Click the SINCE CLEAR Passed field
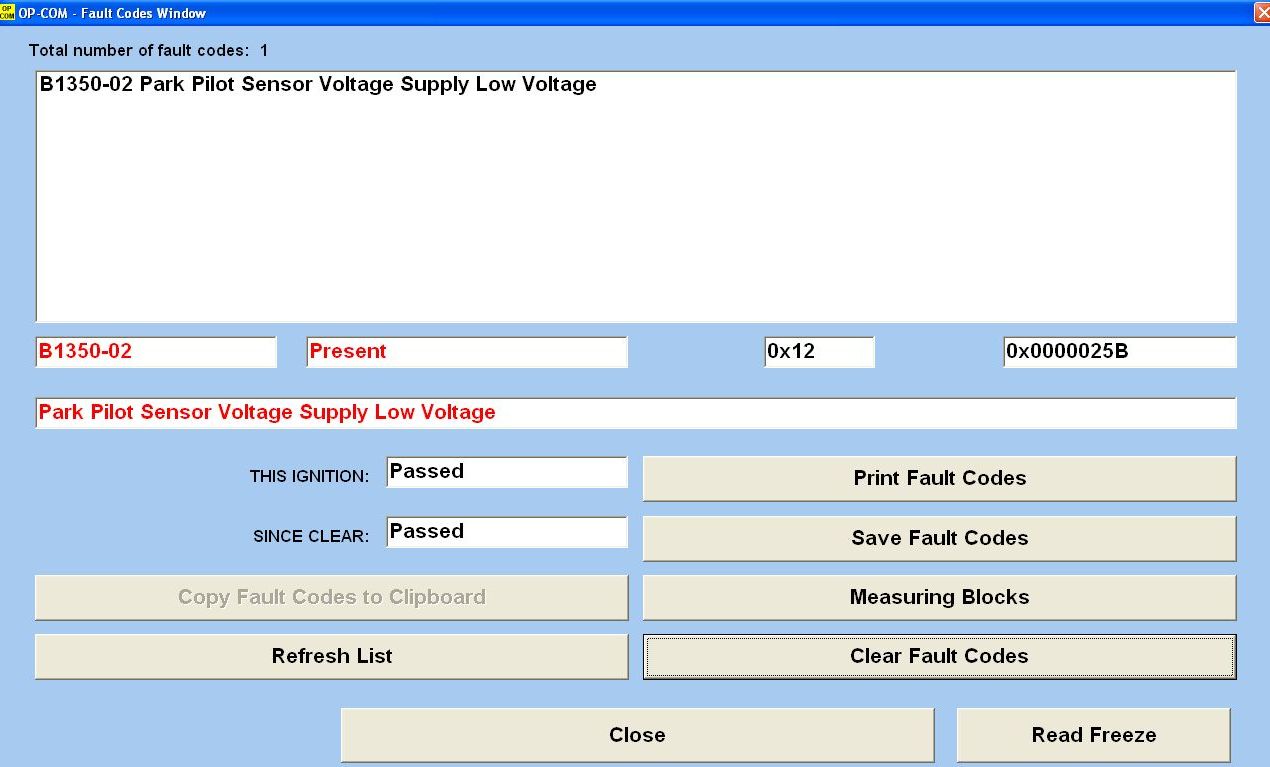 point(506,532)
